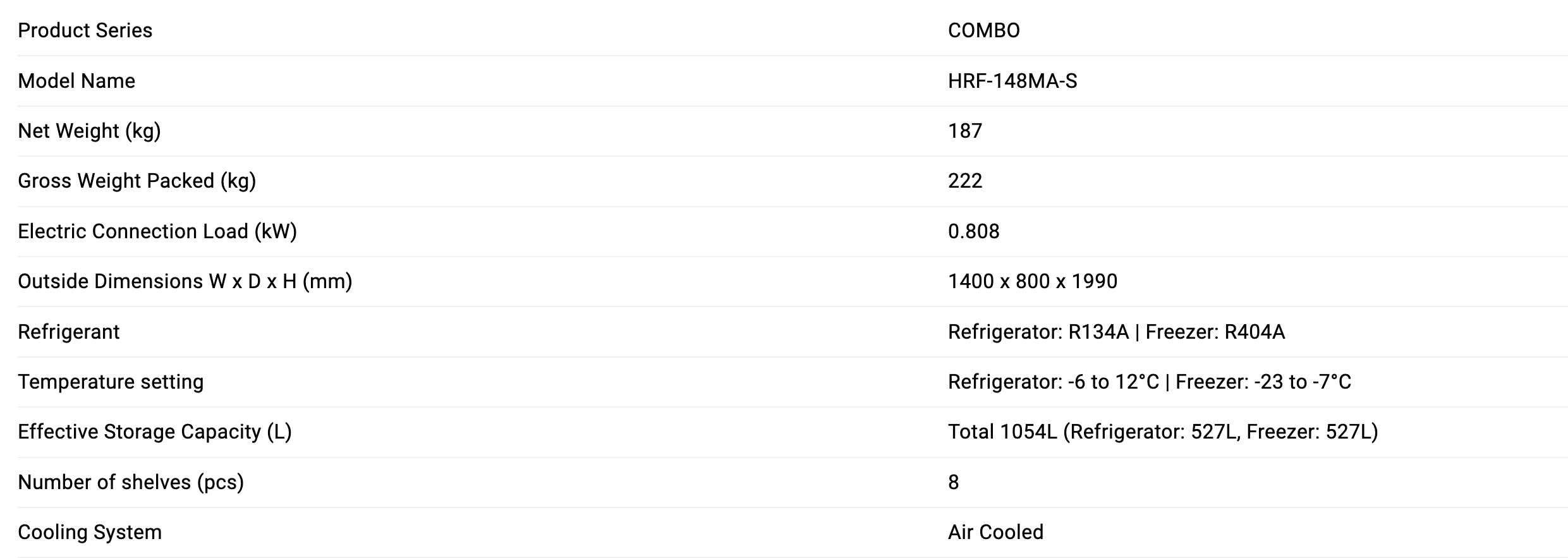Click the Effective Storage Capacity label
The height and width of the screenshot is (558, 1568).
(154, 432)
